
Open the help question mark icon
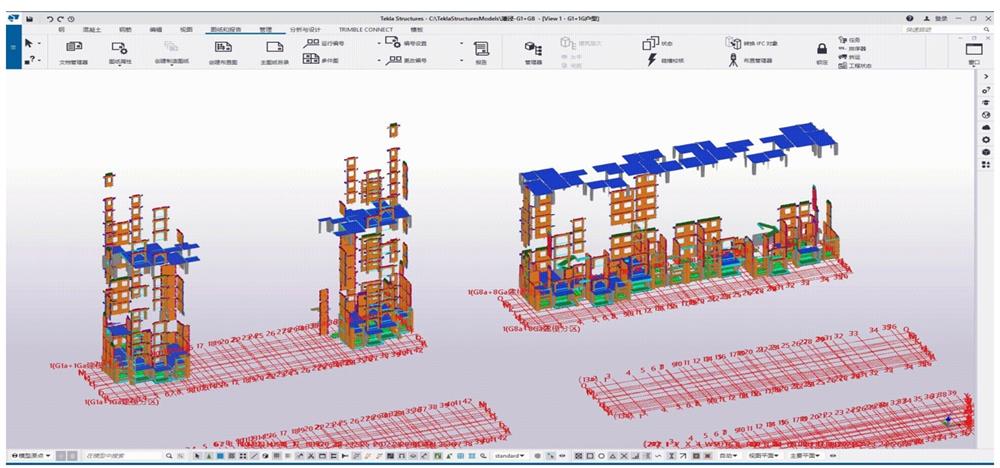910,18
